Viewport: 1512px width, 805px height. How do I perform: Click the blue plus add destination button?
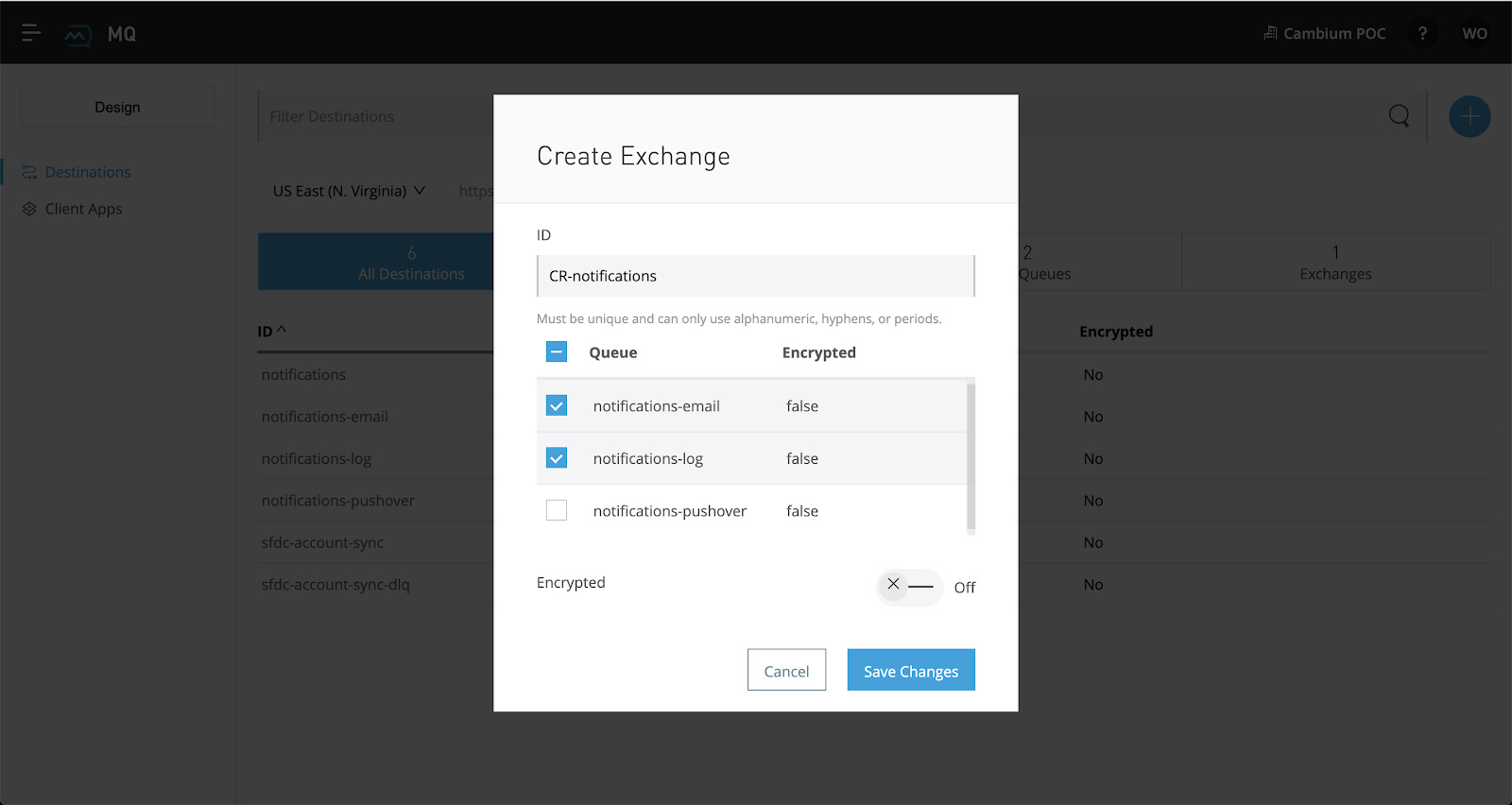click(1469, 117)
